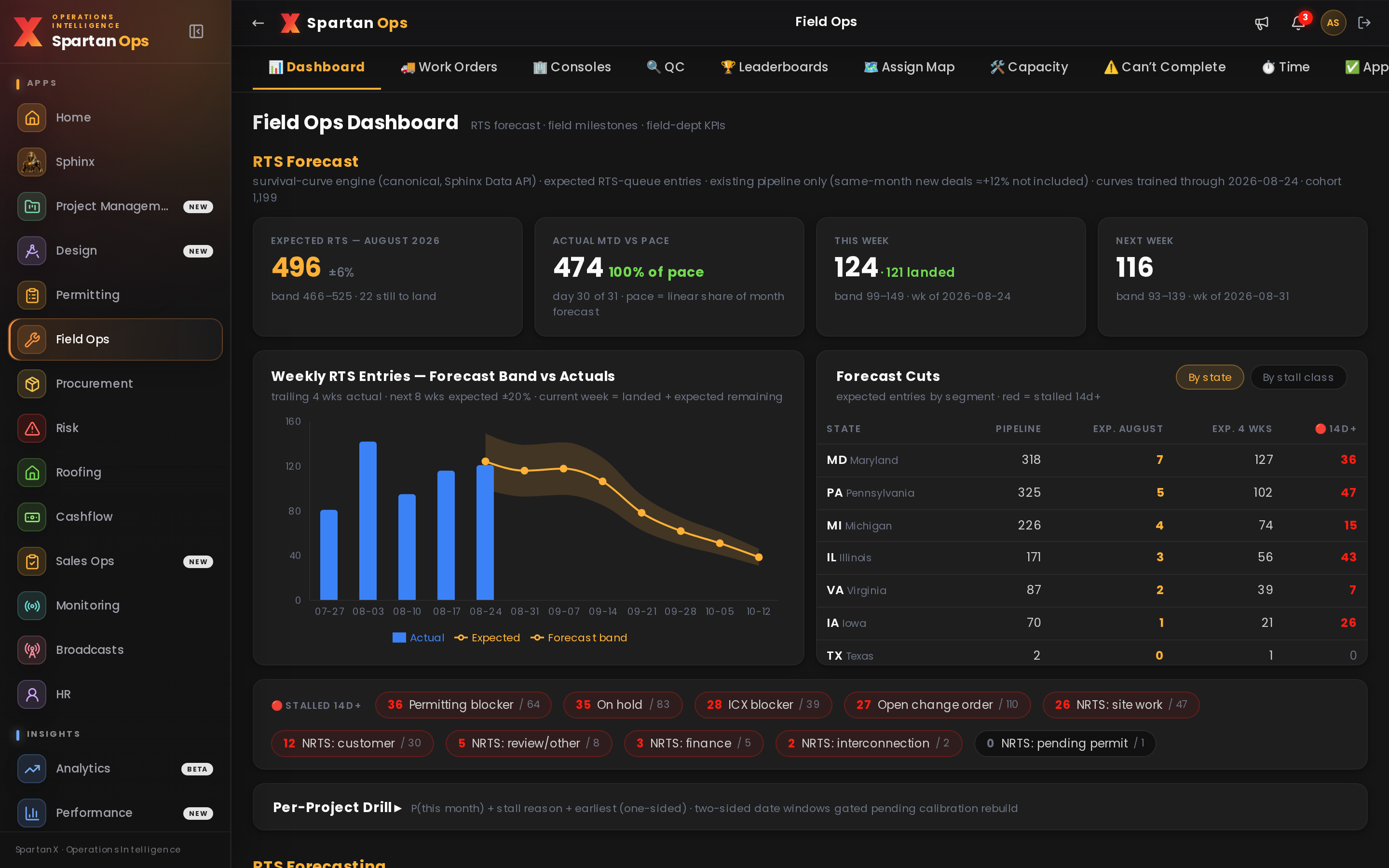Viewport: 1389px width, 868px height.
Task: Open Monitoring signal icon
Action: point(32,606)
